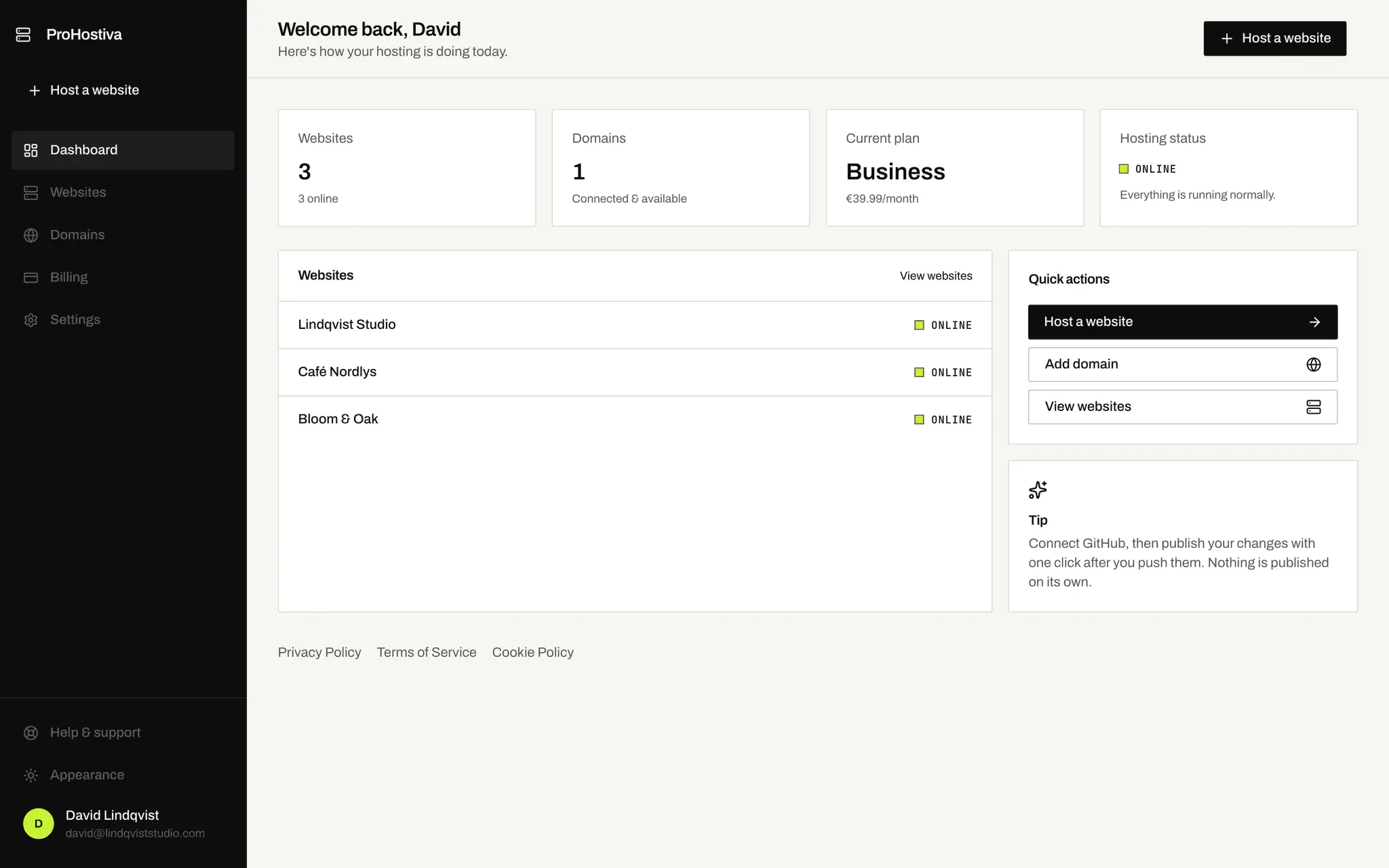This screenshot has height=868, width=1389.
Task: Click View websites link in Websites panel header
Action: (936, 276)
